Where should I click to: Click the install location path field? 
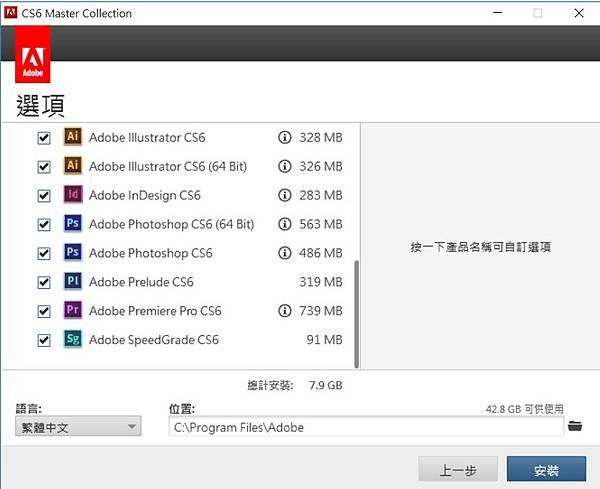(x=366, y=426)
